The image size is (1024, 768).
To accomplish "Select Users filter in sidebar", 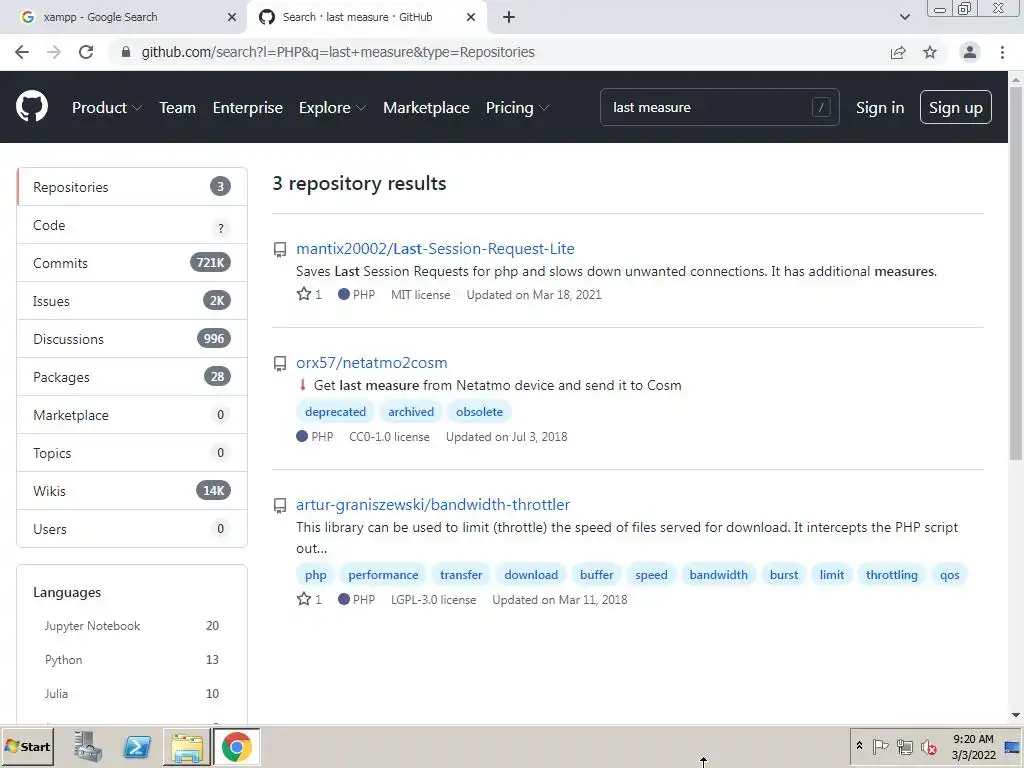I will (x=132, y=529).
